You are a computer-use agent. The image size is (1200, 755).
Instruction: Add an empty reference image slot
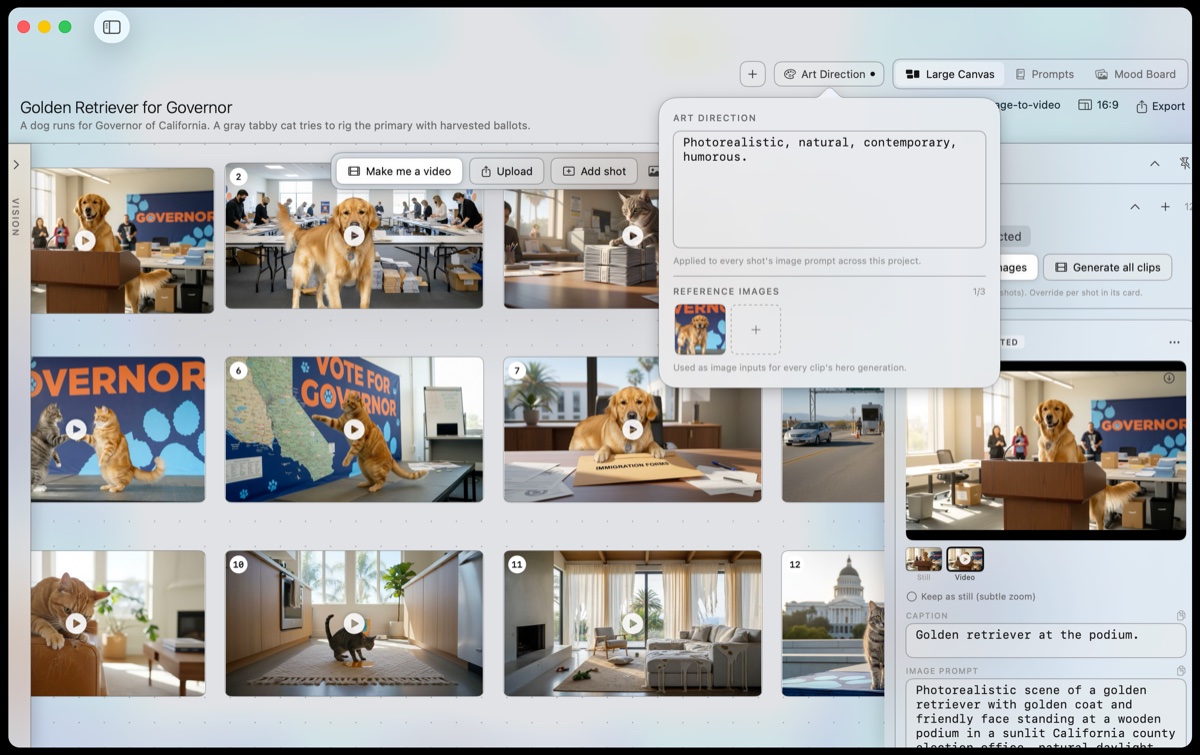[756, 330]
